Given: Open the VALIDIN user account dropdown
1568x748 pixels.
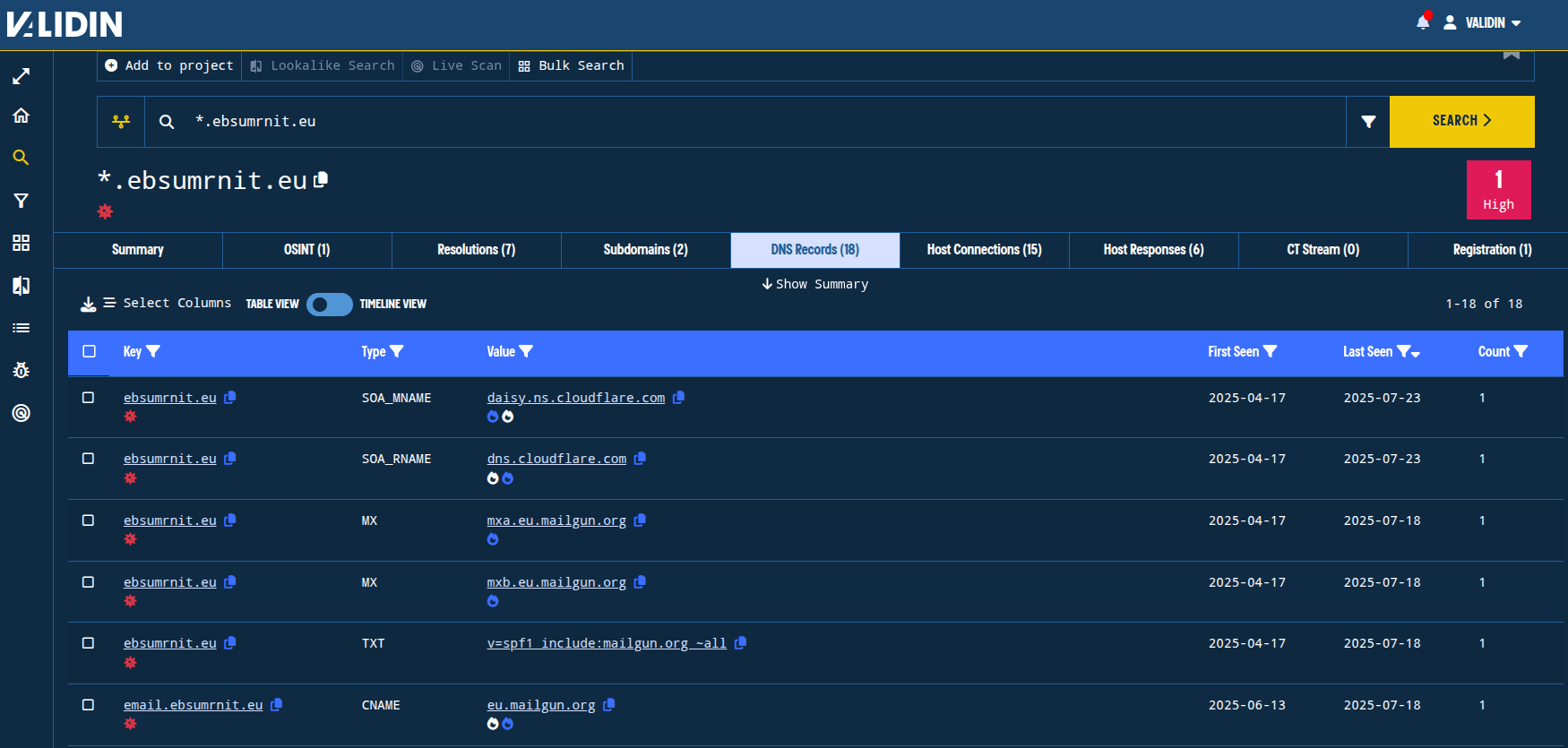Looking at the screenshot, I should click(1483, 22).
